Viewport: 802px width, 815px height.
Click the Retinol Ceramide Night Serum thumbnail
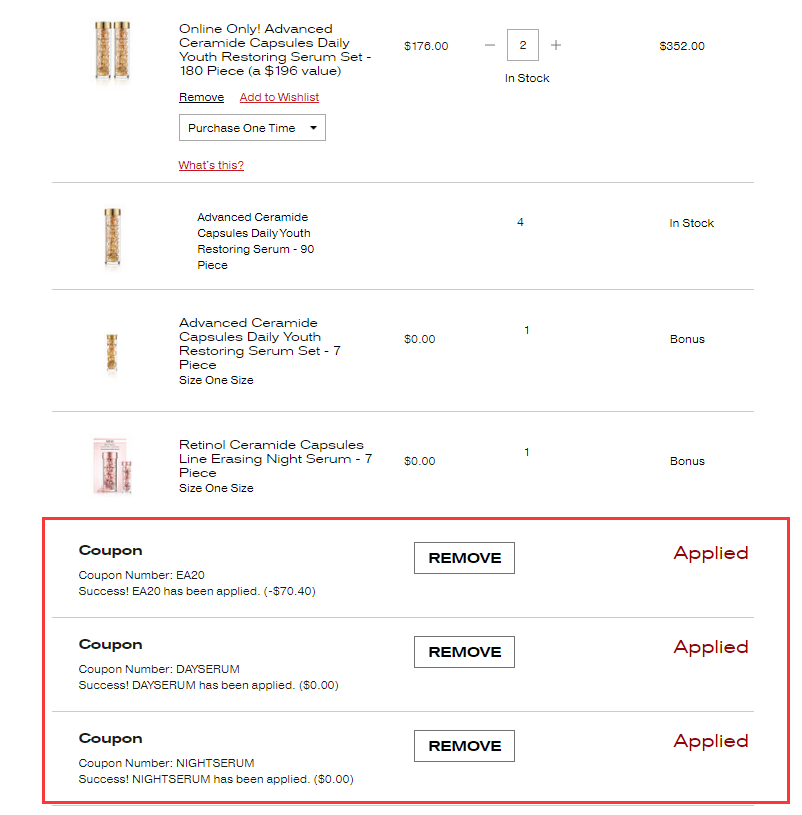click(112, 466)
